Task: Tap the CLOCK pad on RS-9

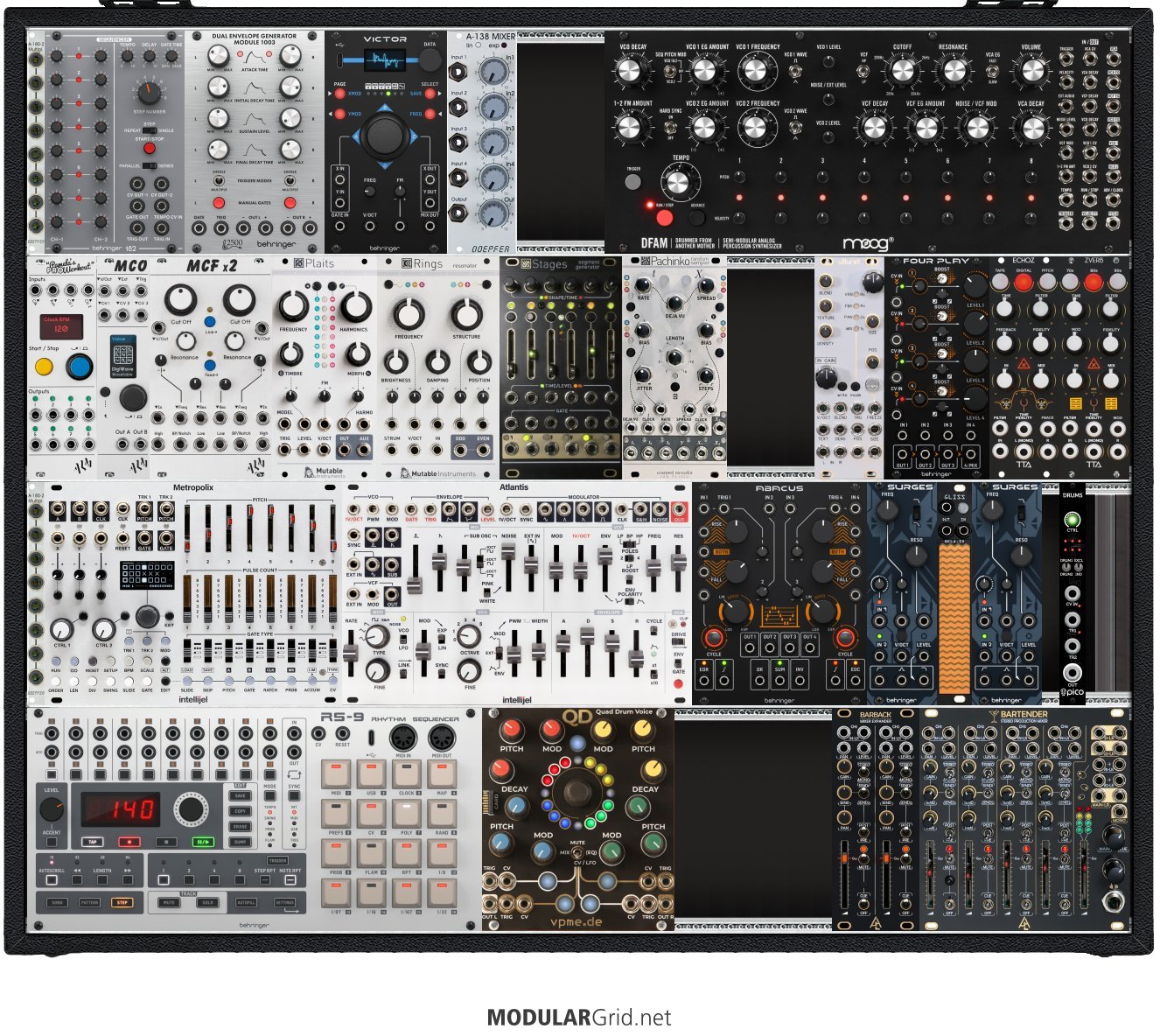Action: (x=406, y=774)
